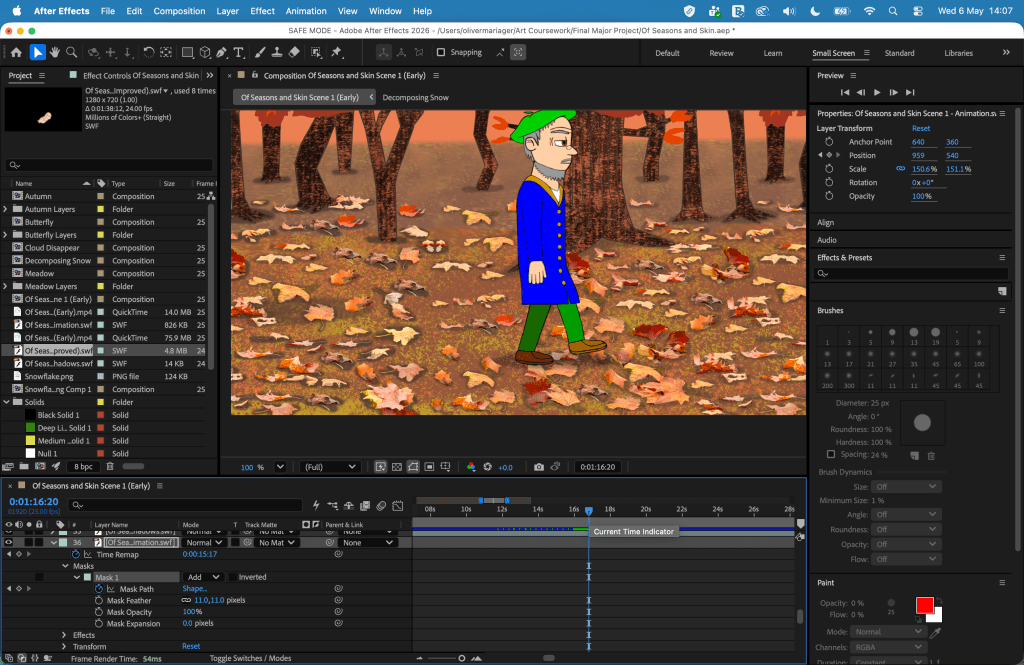Viewport: 1024px width, 665px height.
Task: Click the Shape... value for Mask Path
Action: click(x=195, y=589)
